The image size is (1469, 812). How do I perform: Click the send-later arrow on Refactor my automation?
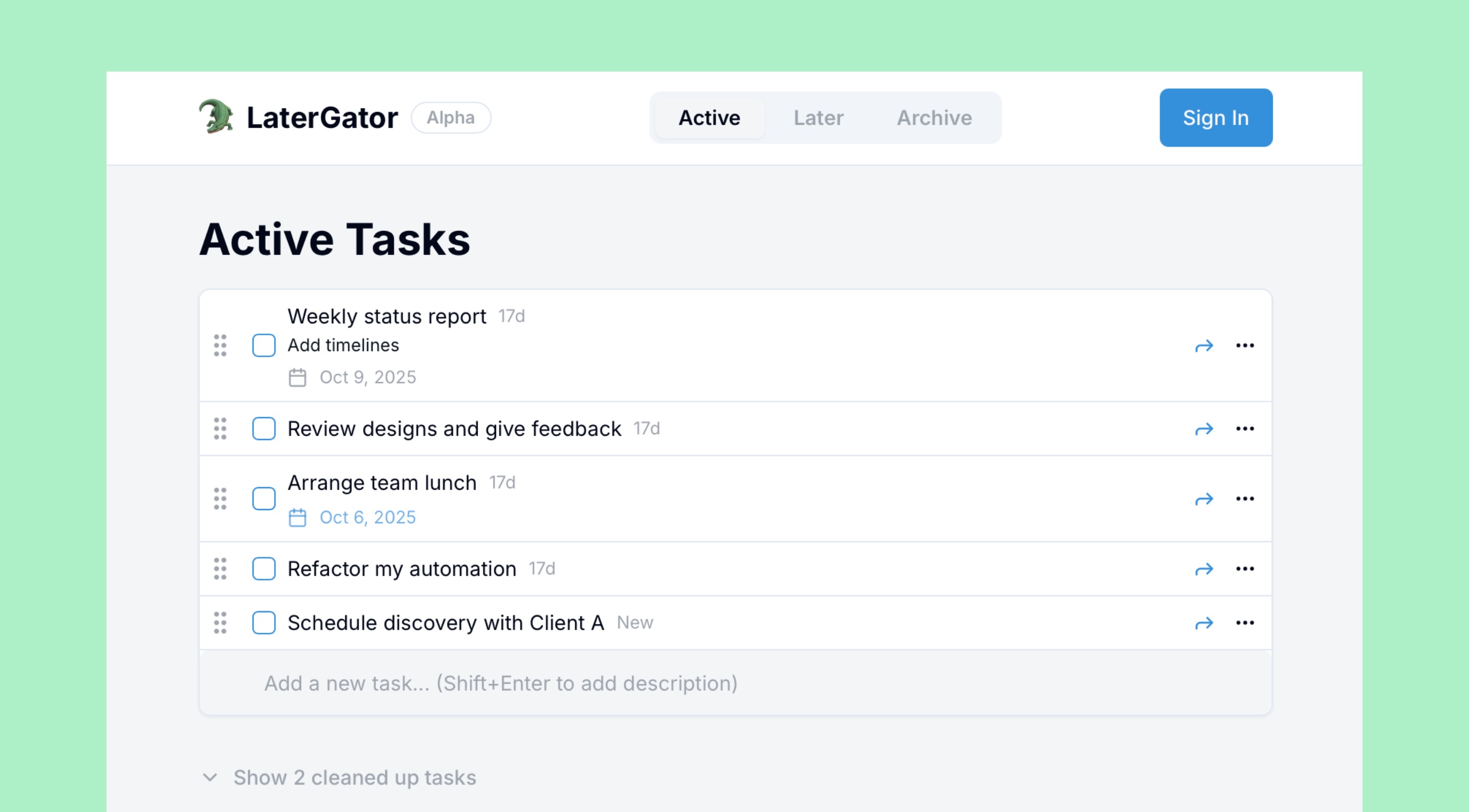(1204, 568)
